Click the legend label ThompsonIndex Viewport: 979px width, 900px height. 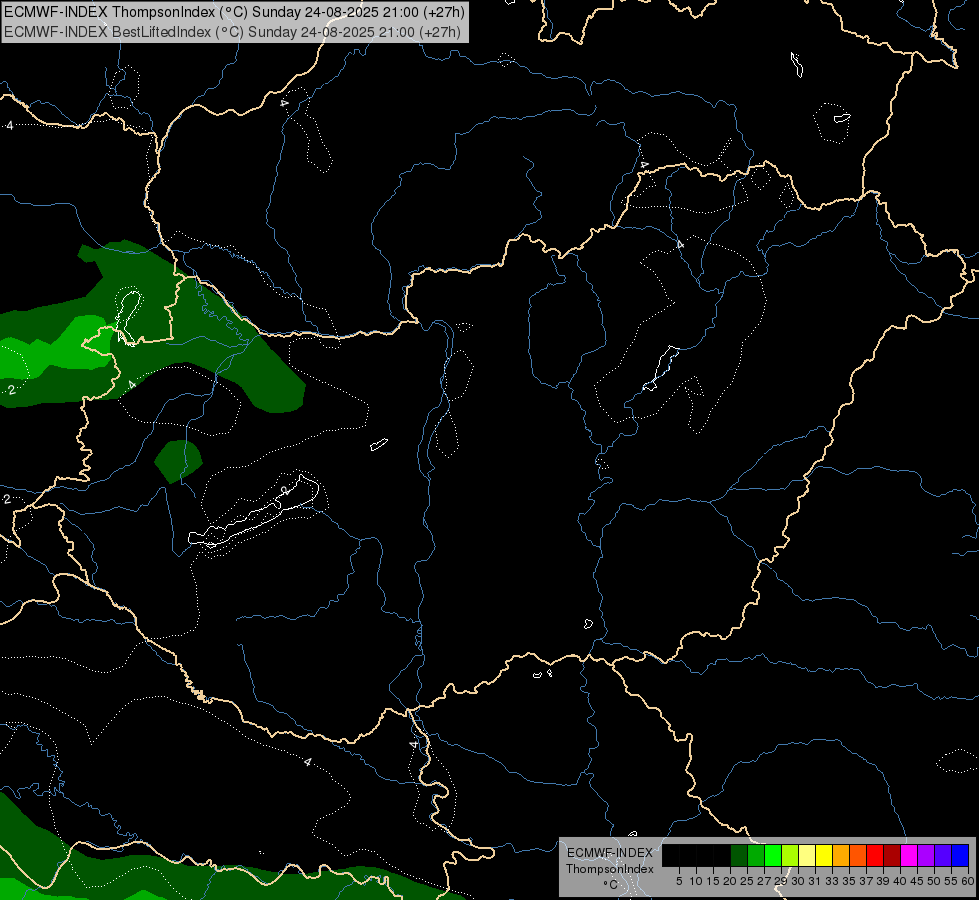(x=610, y=869)
